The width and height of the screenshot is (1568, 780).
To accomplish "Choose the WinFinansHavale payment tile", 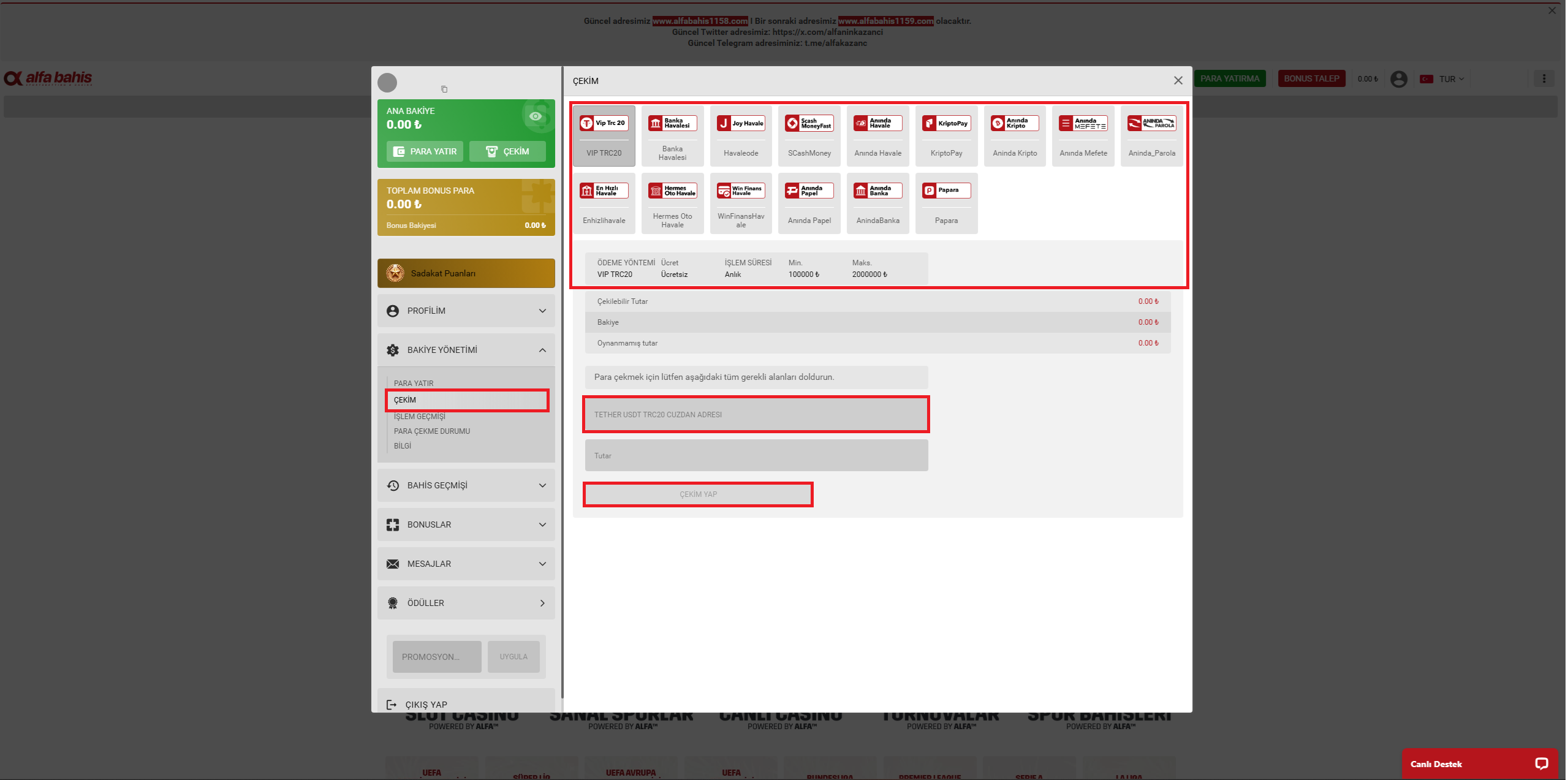I will click(741, 203).
